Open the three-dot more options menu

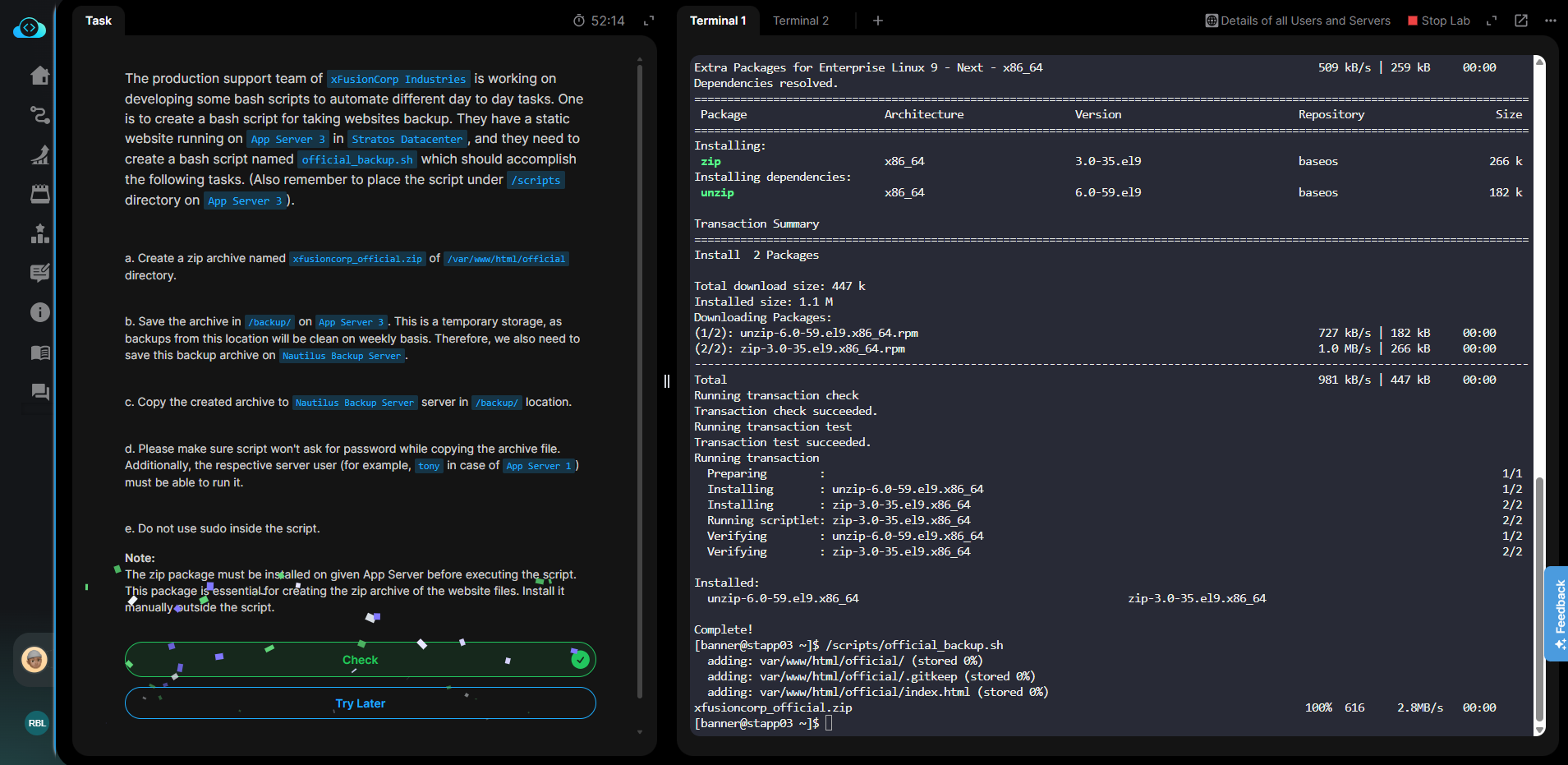[1550, 21]
